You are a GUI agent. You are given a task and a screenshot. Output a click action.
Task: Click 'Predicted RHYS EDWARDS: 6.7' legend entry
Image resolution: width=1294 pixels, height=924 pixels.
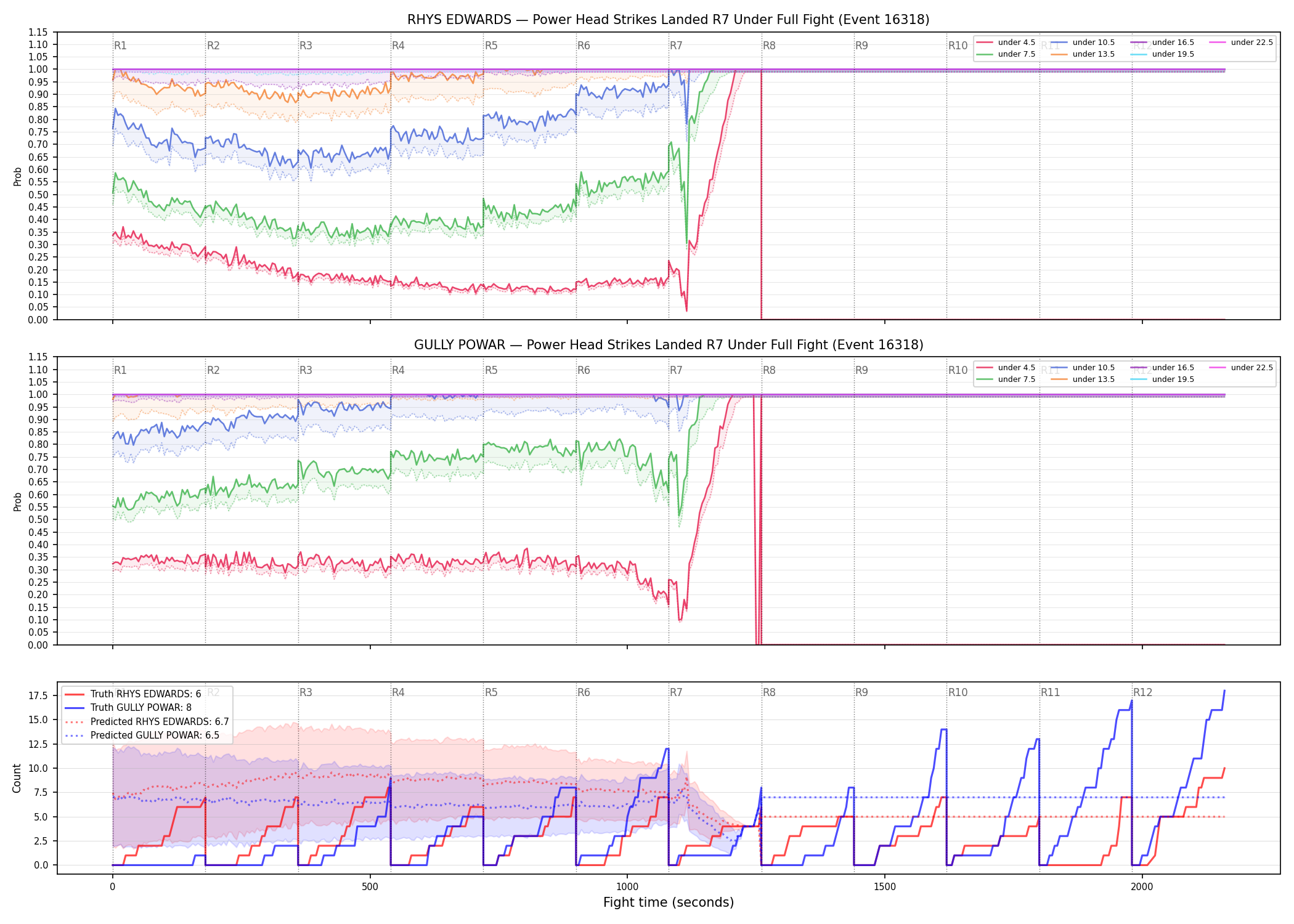click(147, 722)
